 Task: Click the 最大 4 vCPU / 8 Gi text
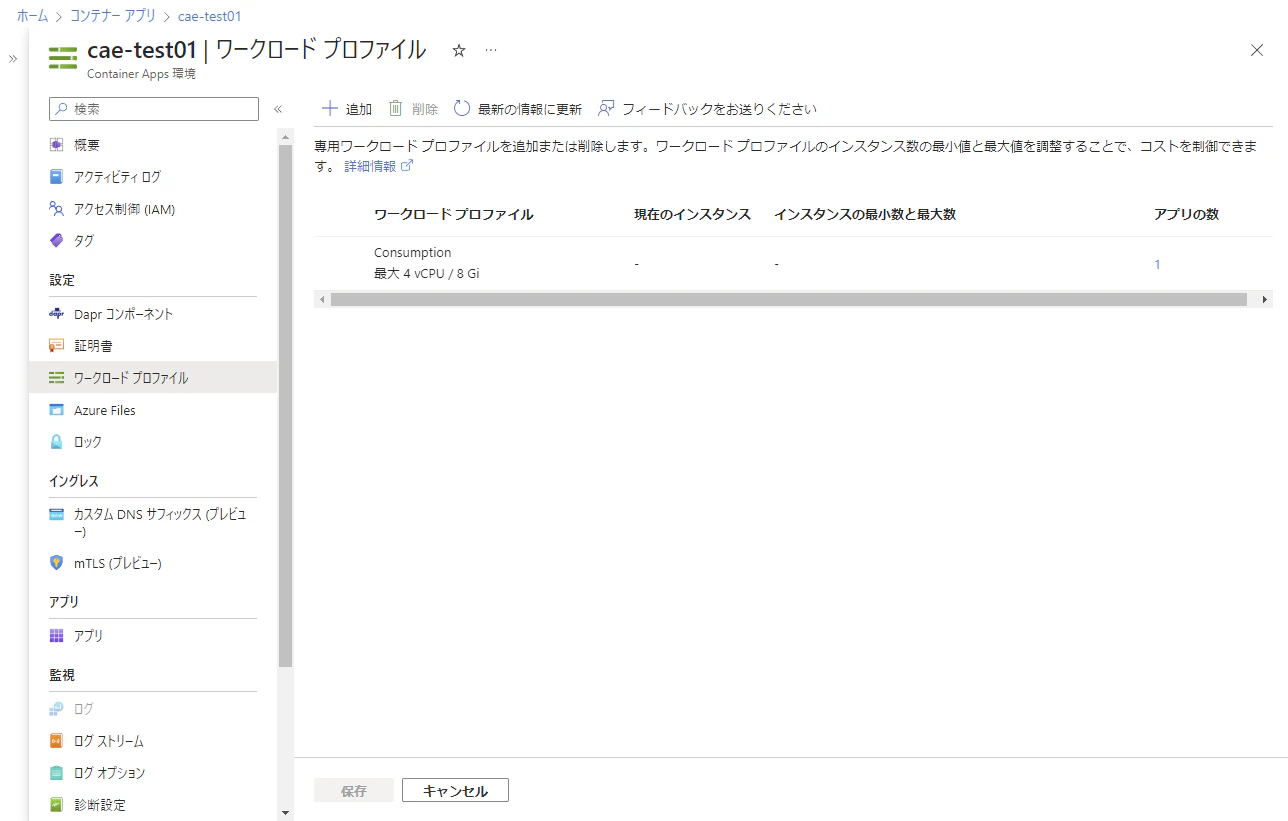(426, 273)
